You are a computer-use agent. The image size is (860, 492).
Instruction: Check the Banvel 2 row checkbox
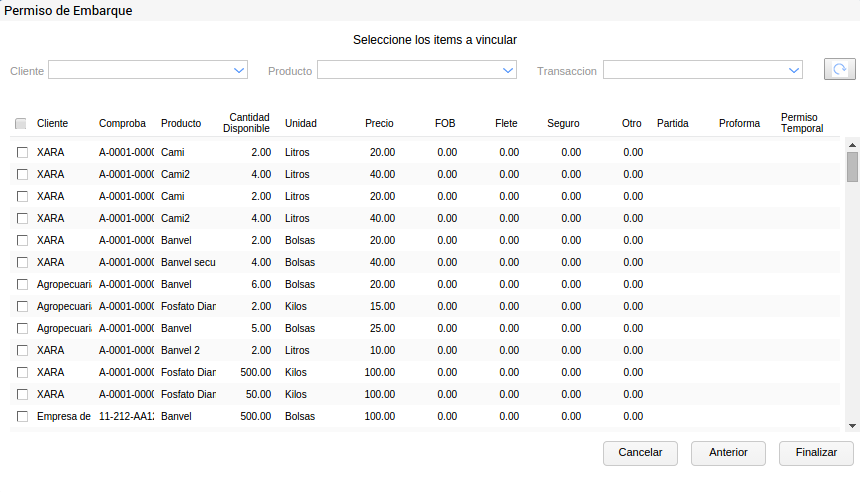(x=22, y=350)
